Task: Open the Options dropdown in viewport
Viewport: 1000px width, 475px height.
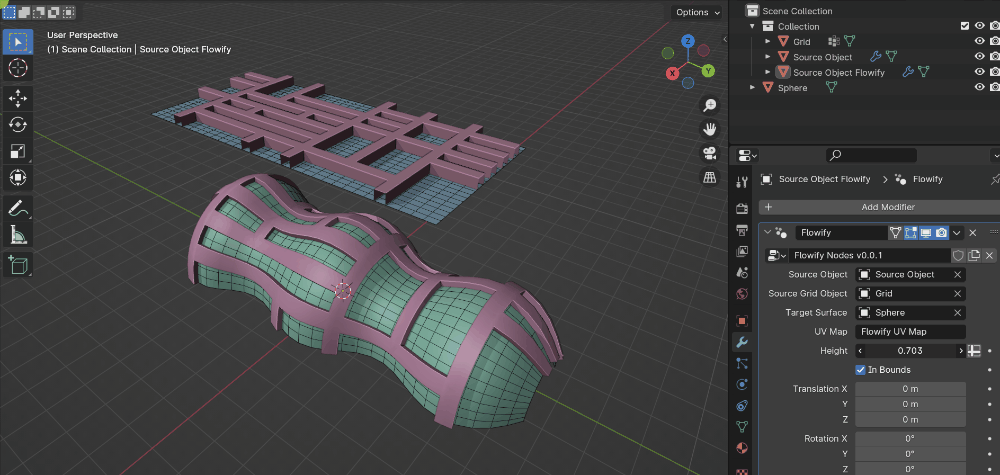Action: [698, 12]
